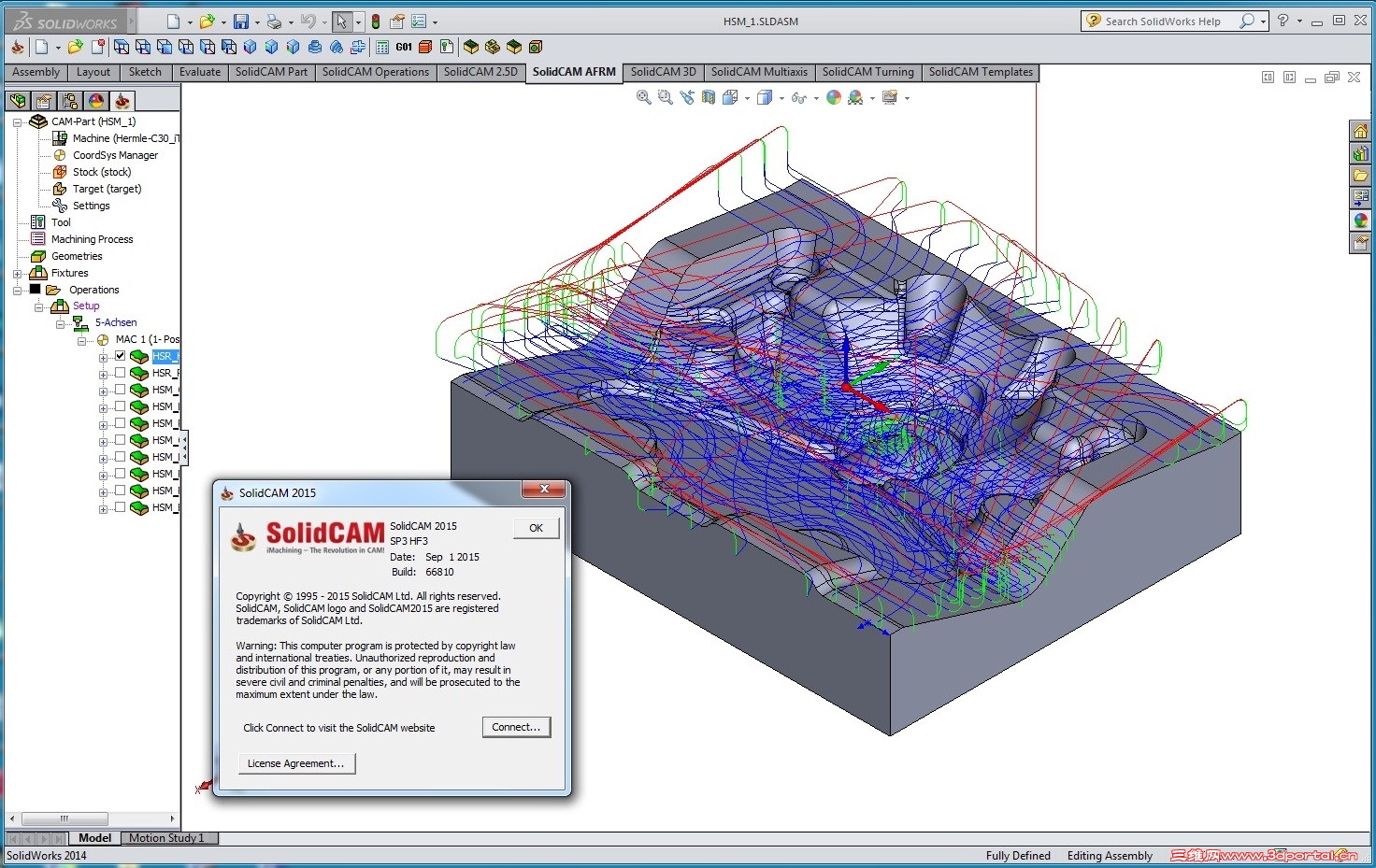The image size is (1376, 868).
Task: Open the Appearances task pane icon
Action: pos(1360,221)
